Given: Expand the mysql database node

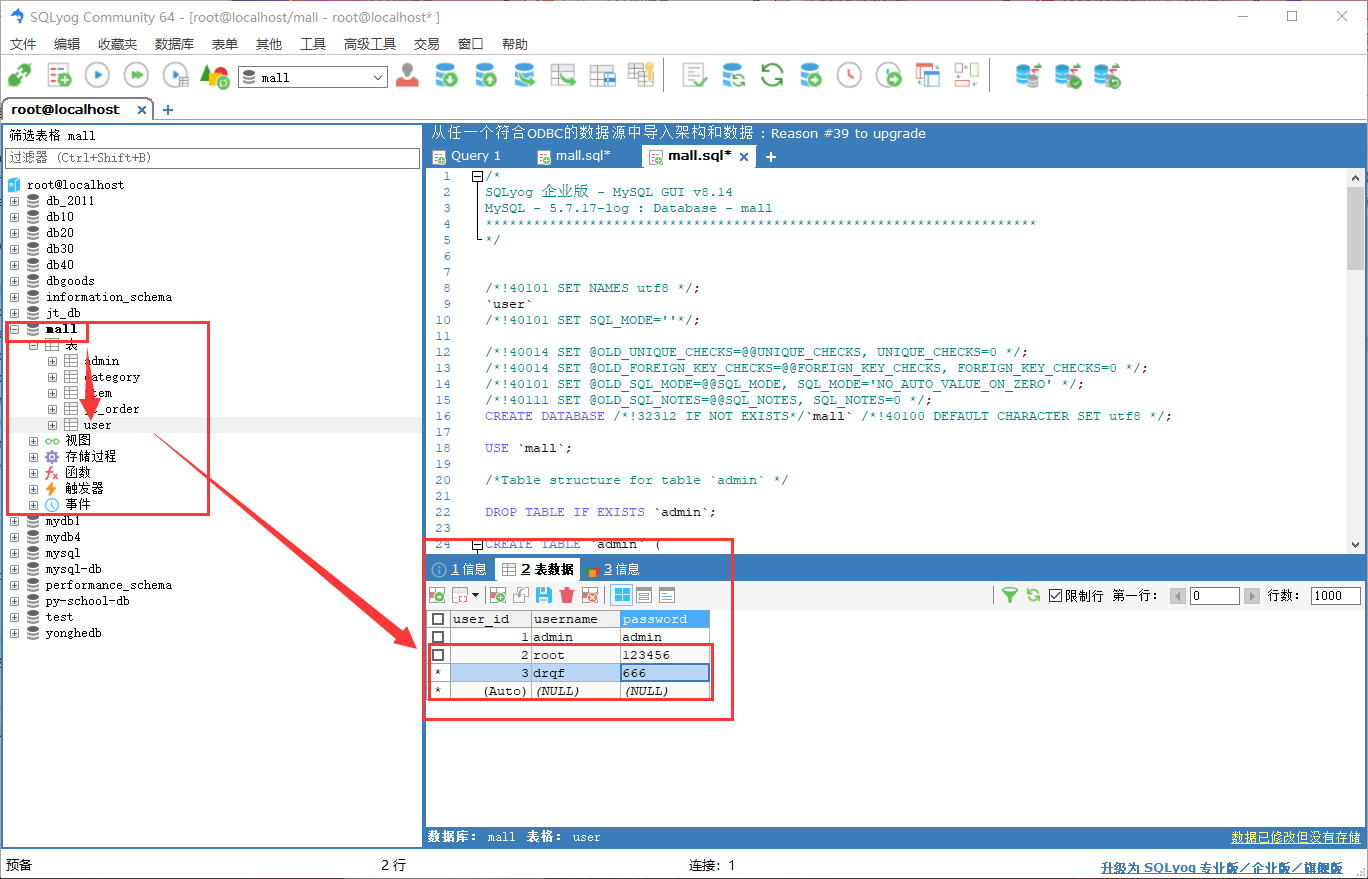Looking at the screenshot, I should 14,553.
